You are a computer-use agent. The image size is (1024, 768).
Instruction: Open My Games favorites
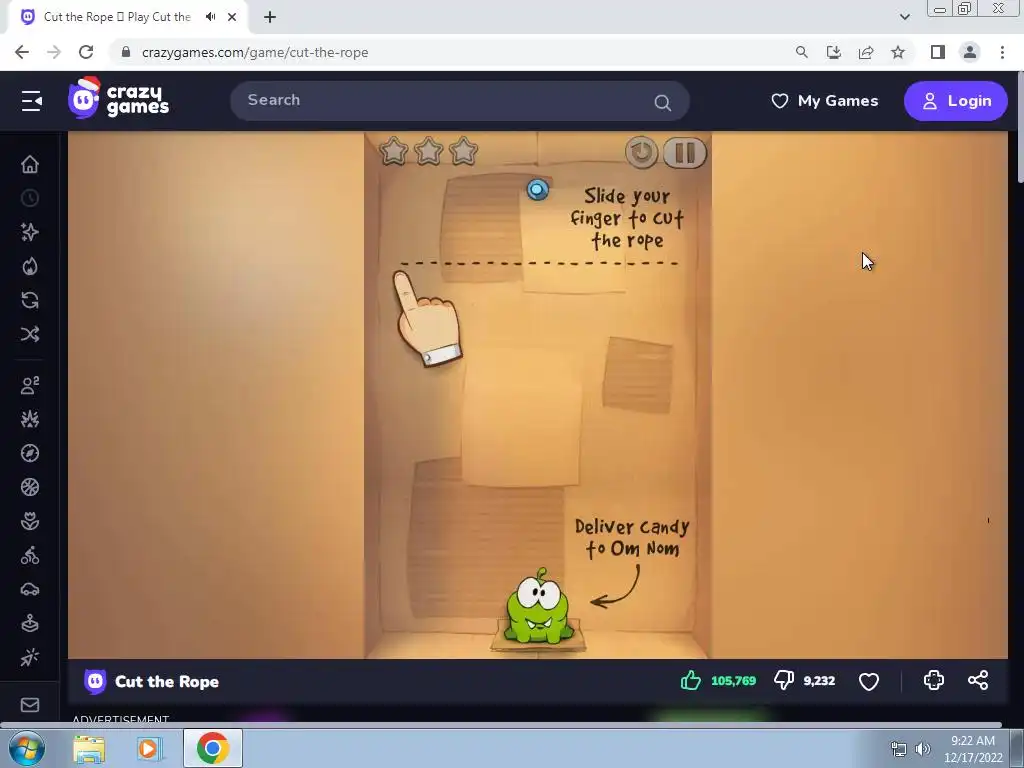coord(825,101)
